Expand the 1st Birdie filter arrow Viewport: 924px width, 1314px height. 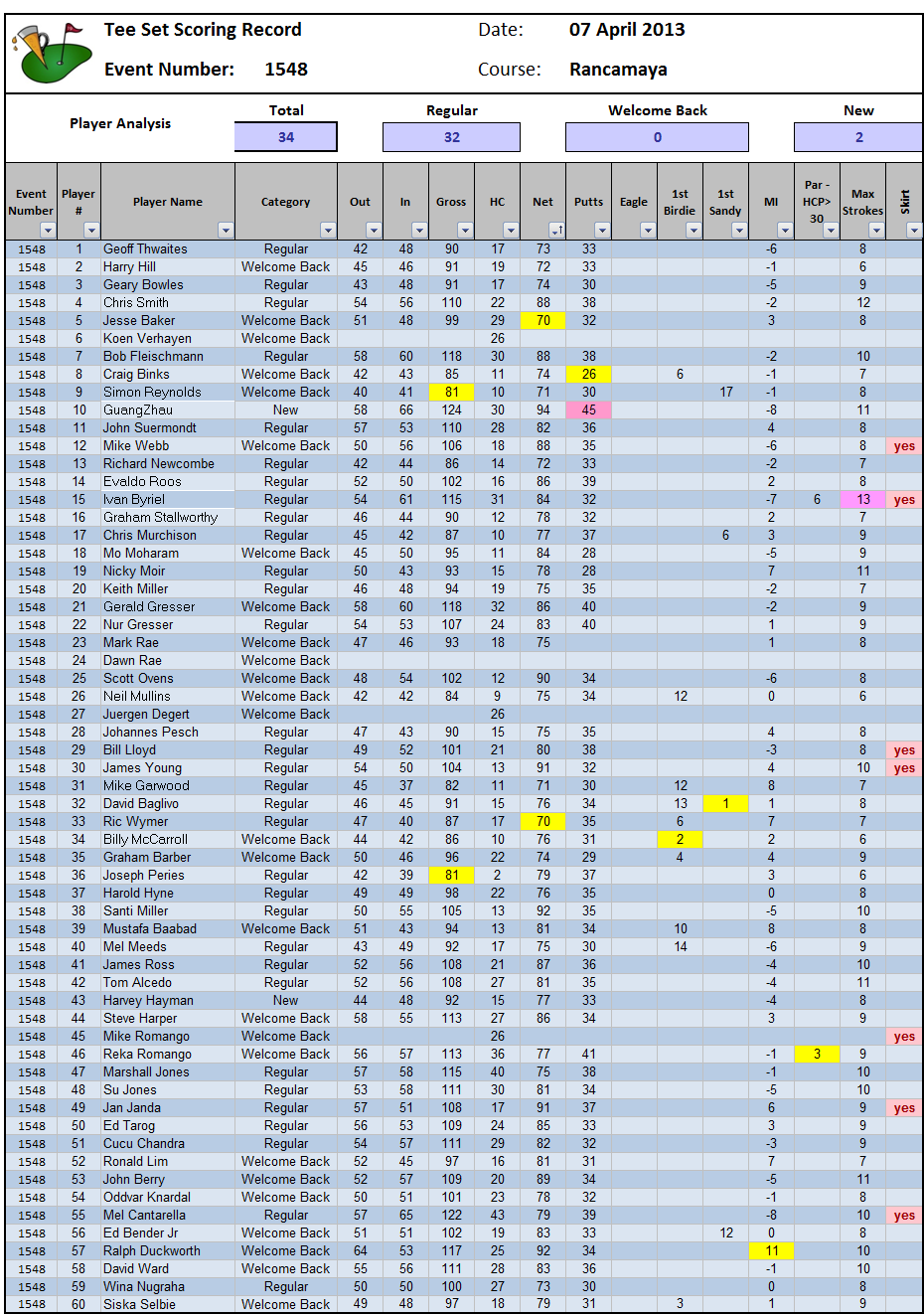693,231
